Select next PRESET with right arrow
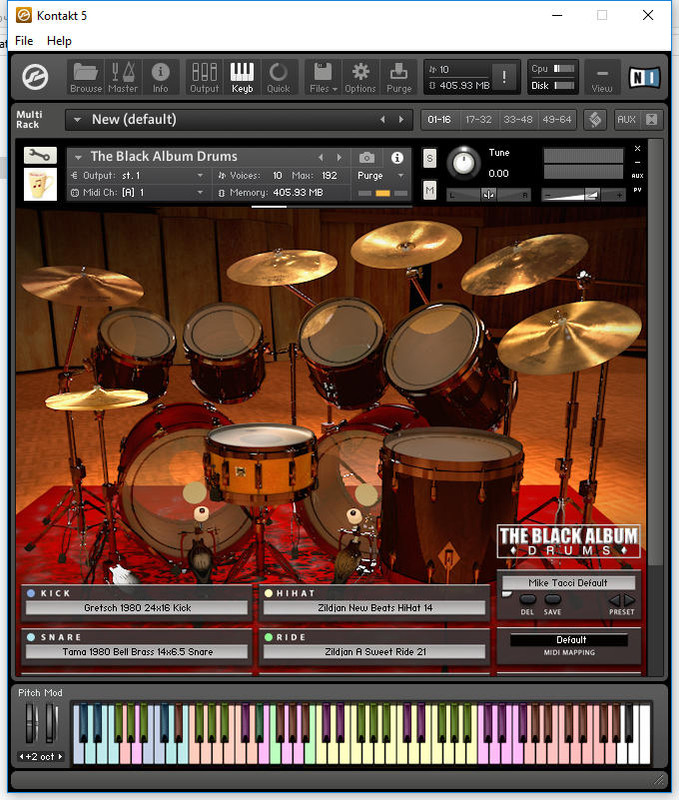Screen dimensions: 679x800 point(630,599)
